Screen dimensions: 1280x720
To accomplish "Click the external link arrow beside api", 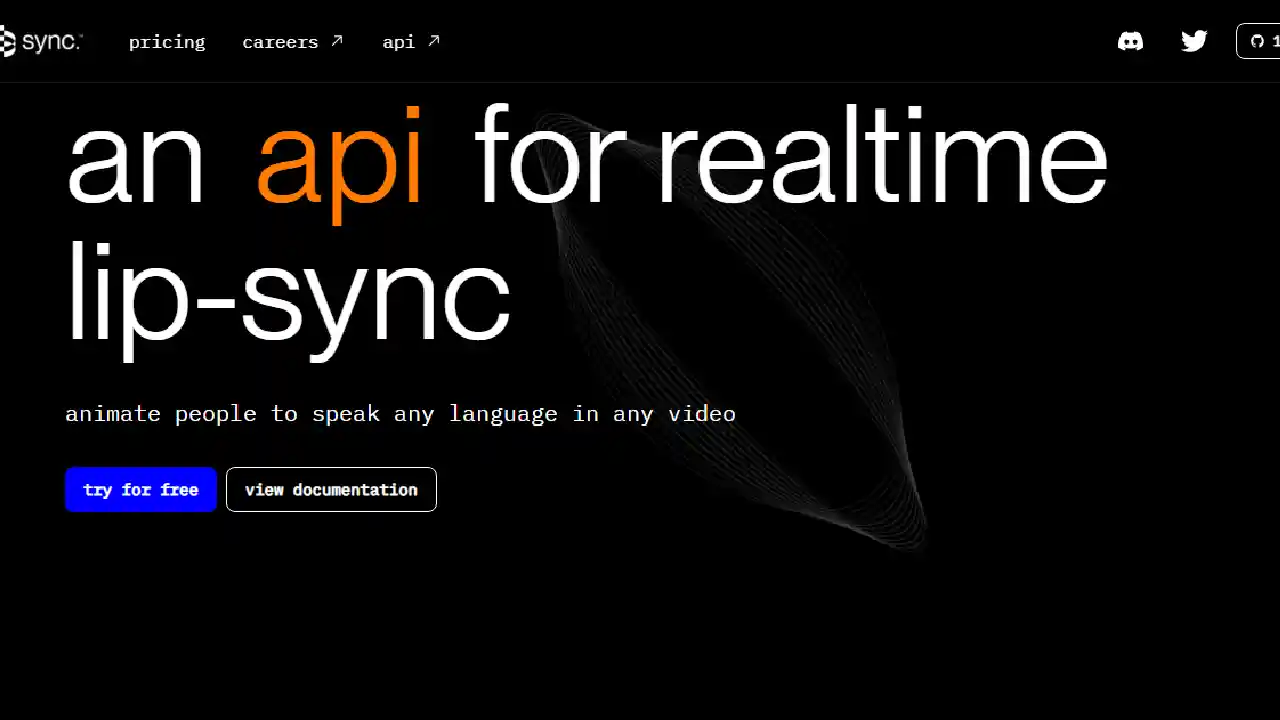I will coord(434,40).
